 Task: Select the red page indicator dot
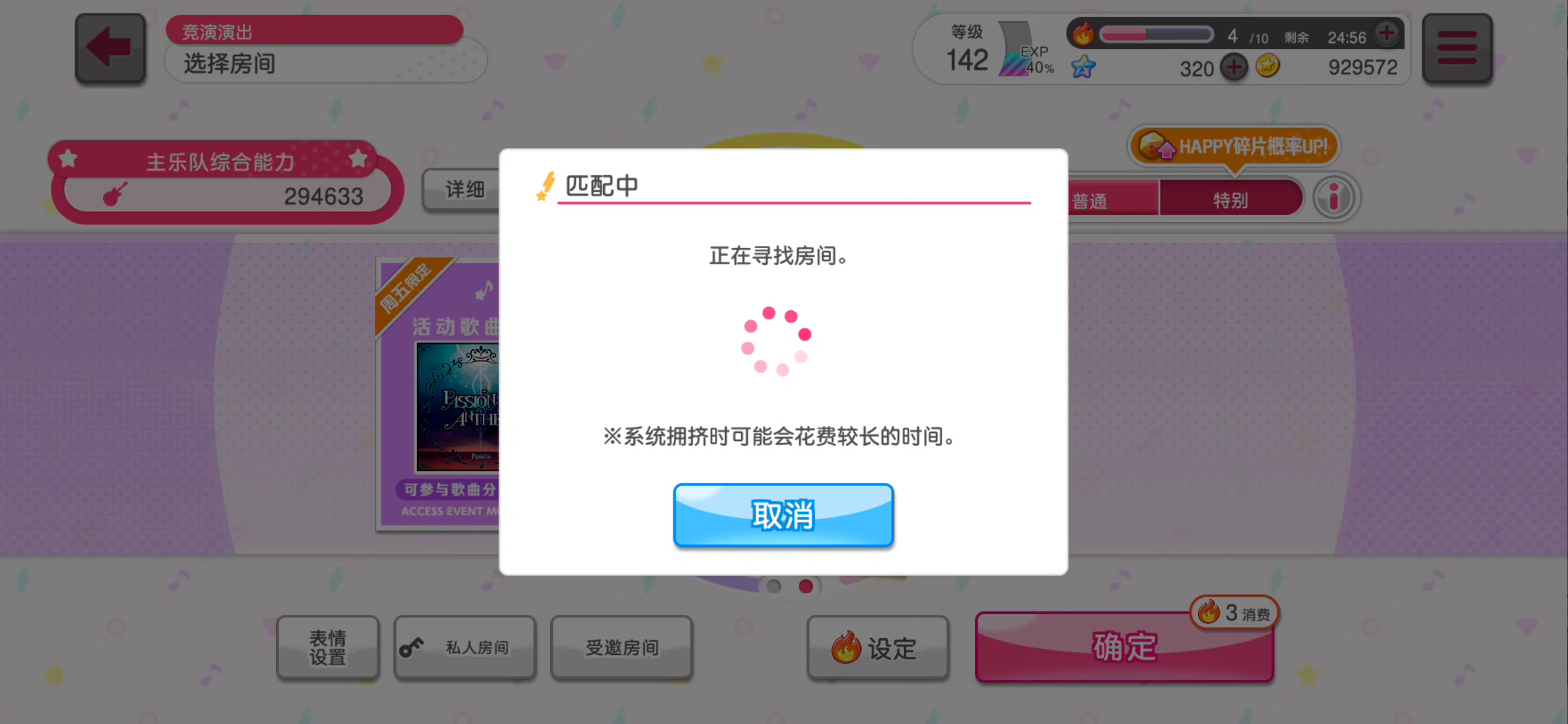point(806,587)
